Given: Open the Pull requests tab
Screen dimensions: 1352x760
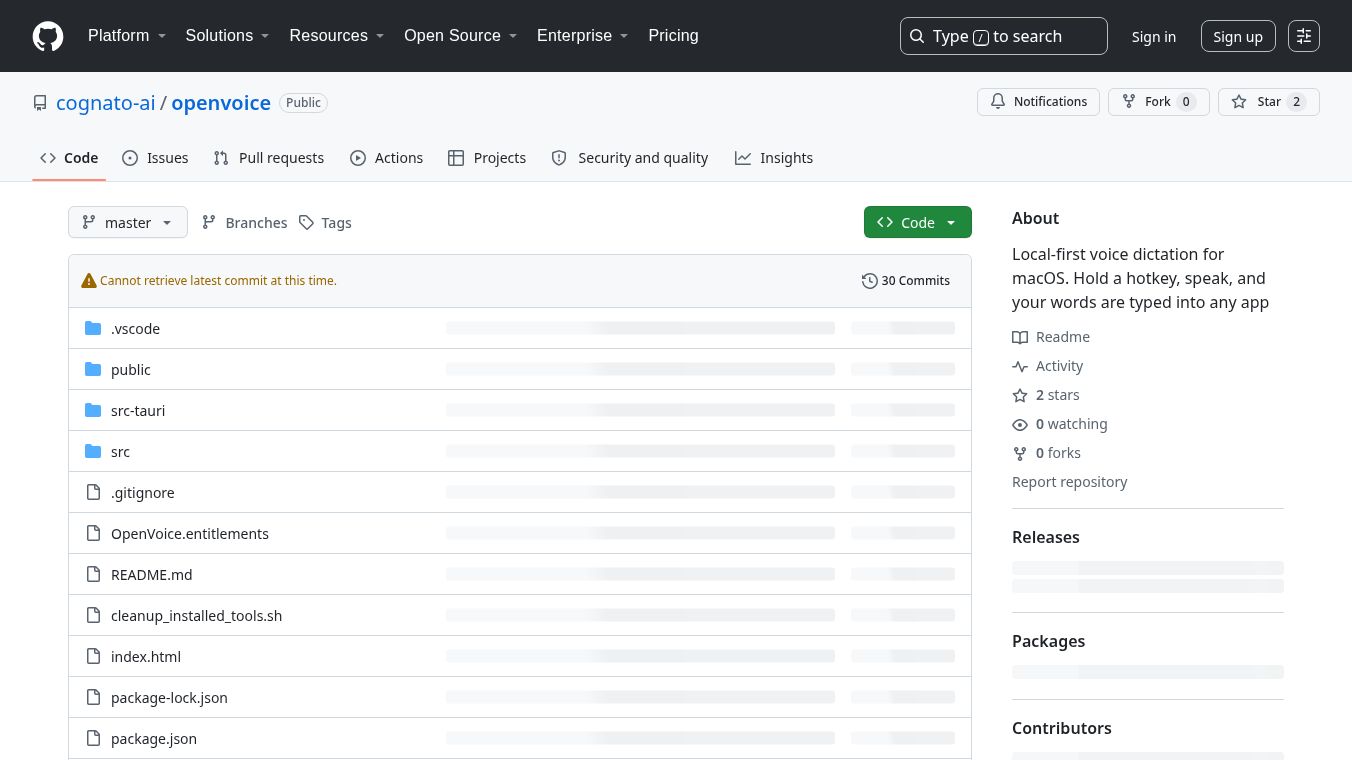Looking at the screenshot, I should (x=269, y=158).
